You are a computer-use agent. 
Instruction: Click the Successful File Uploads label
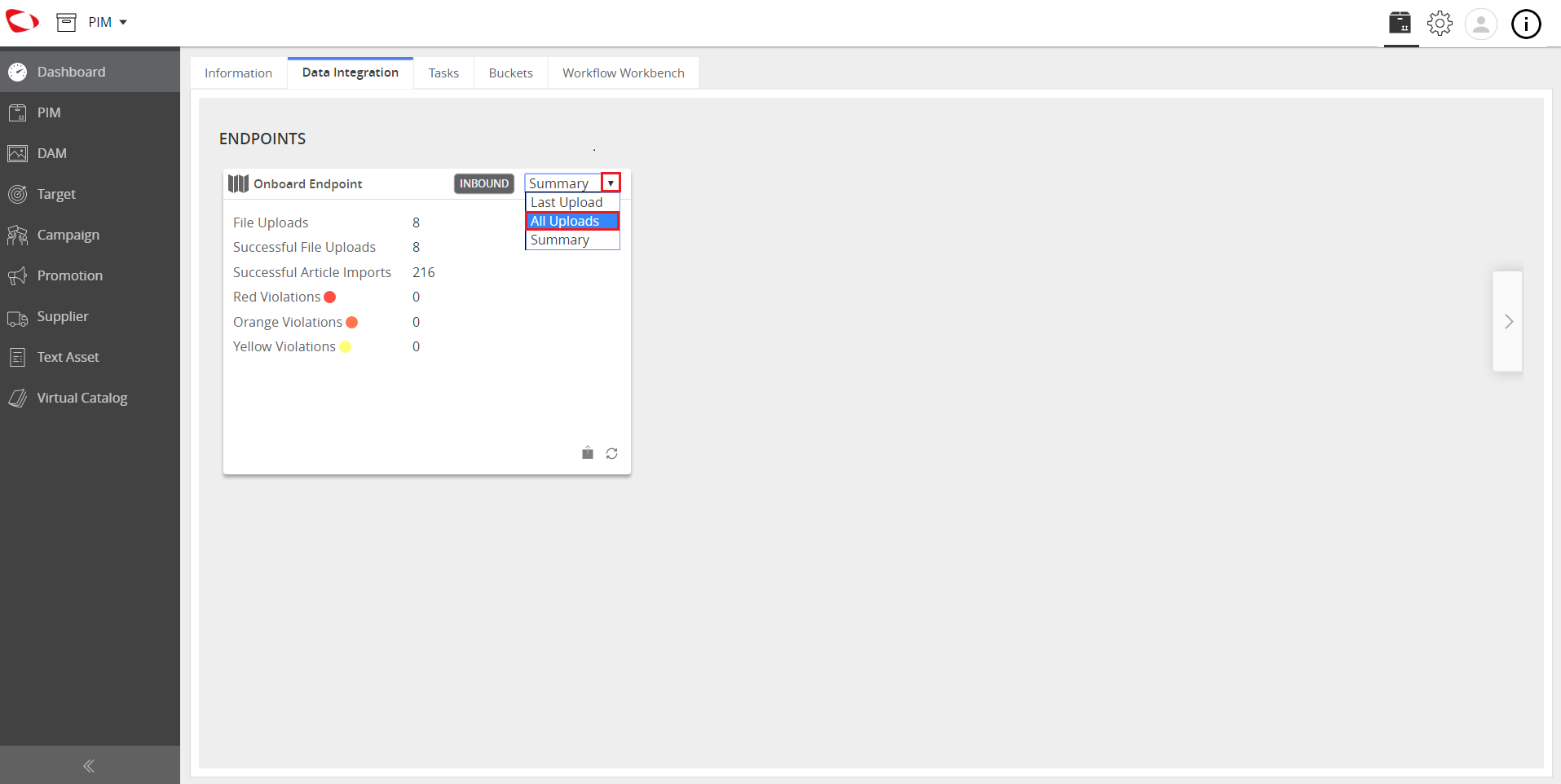coord(304,247)
